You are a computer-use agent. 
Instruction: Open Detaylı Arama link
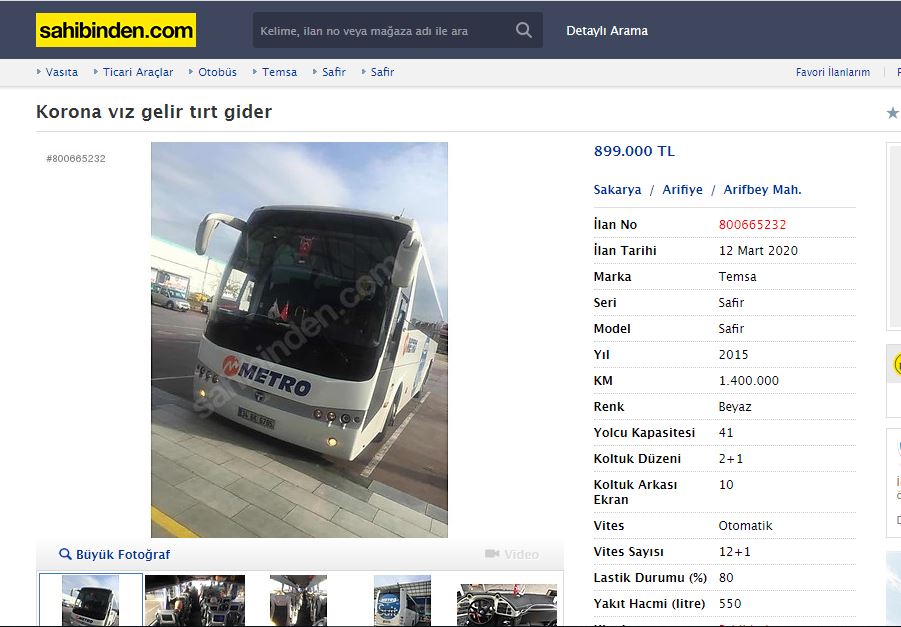click(607, 30)
